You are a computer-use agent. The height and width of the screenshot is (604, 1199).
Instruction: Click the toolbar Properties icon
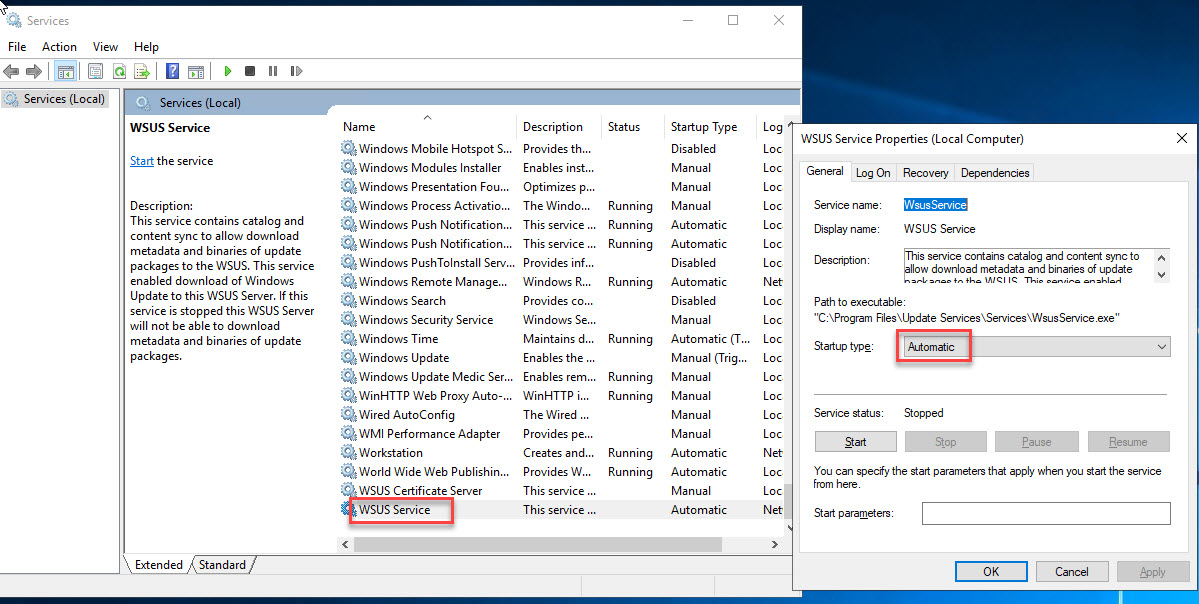click(95, 71)
